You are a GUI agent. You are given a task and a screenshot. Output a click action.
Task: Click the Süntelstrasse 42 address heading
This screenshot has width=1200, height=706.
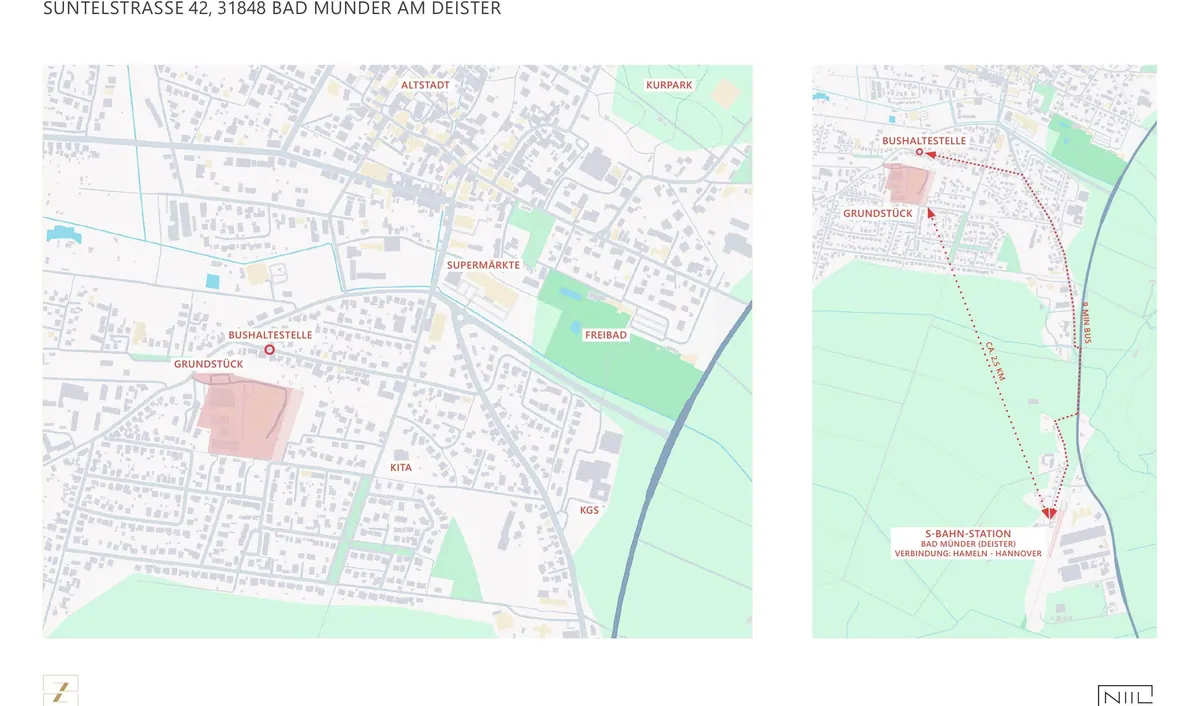(272, 9)
